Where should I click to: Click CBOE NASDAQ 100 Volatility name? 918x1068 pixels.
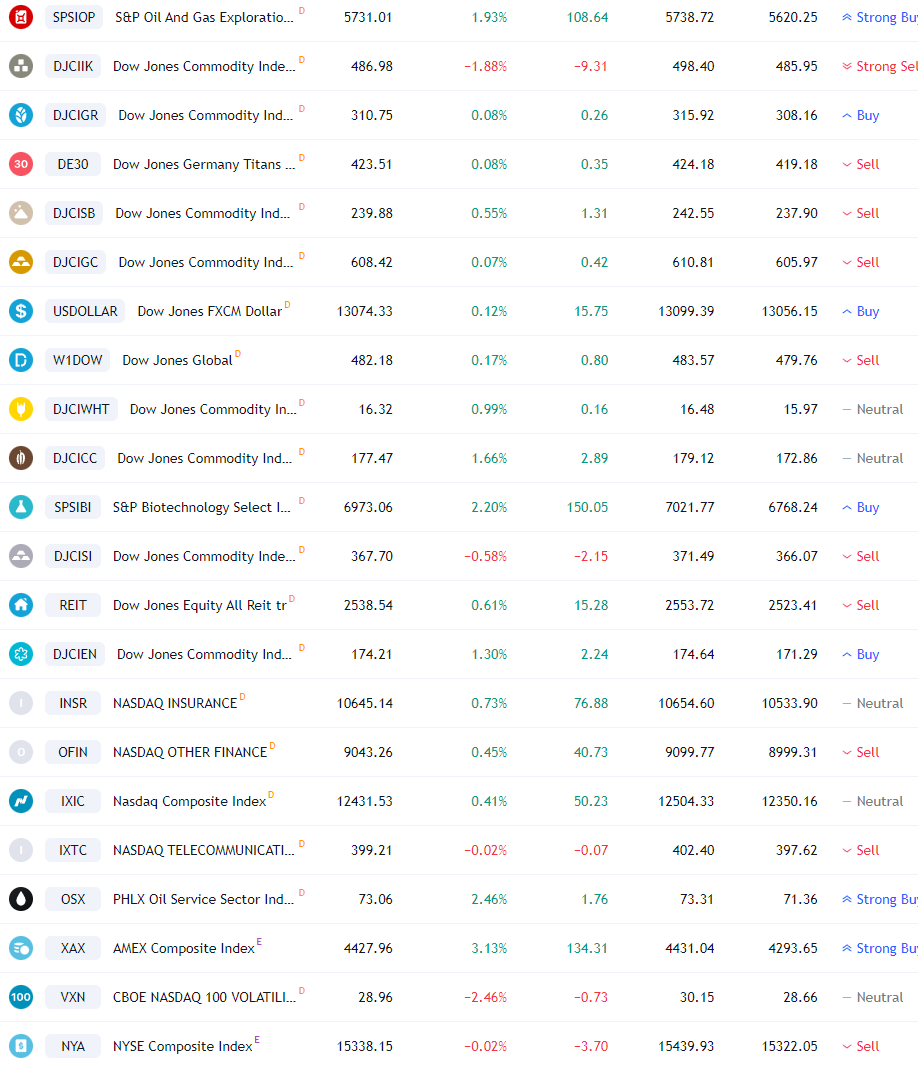point(204,998)
